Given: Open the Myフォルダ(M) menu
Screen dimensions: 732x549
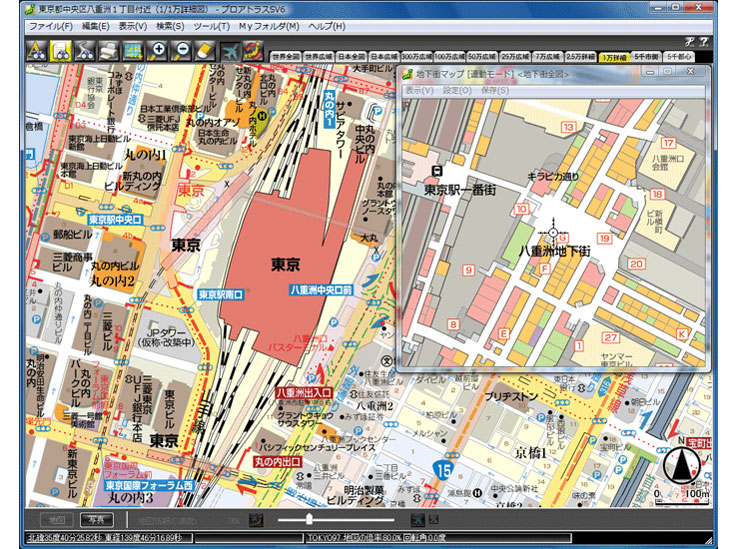Looking at the screenshot, I should (269, 26).
